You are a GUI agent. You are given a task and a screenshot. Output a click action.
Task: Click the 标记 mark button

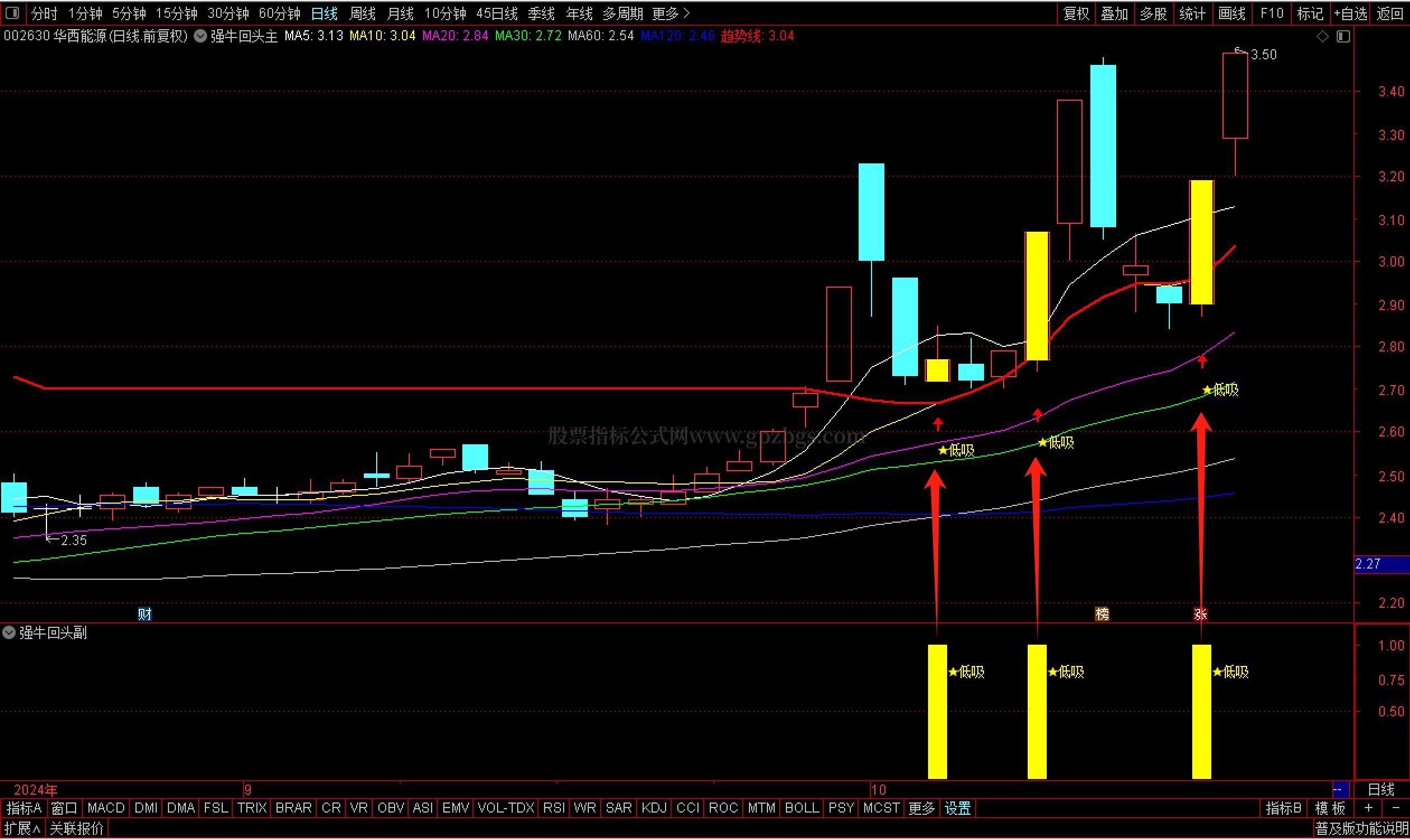1310,13
